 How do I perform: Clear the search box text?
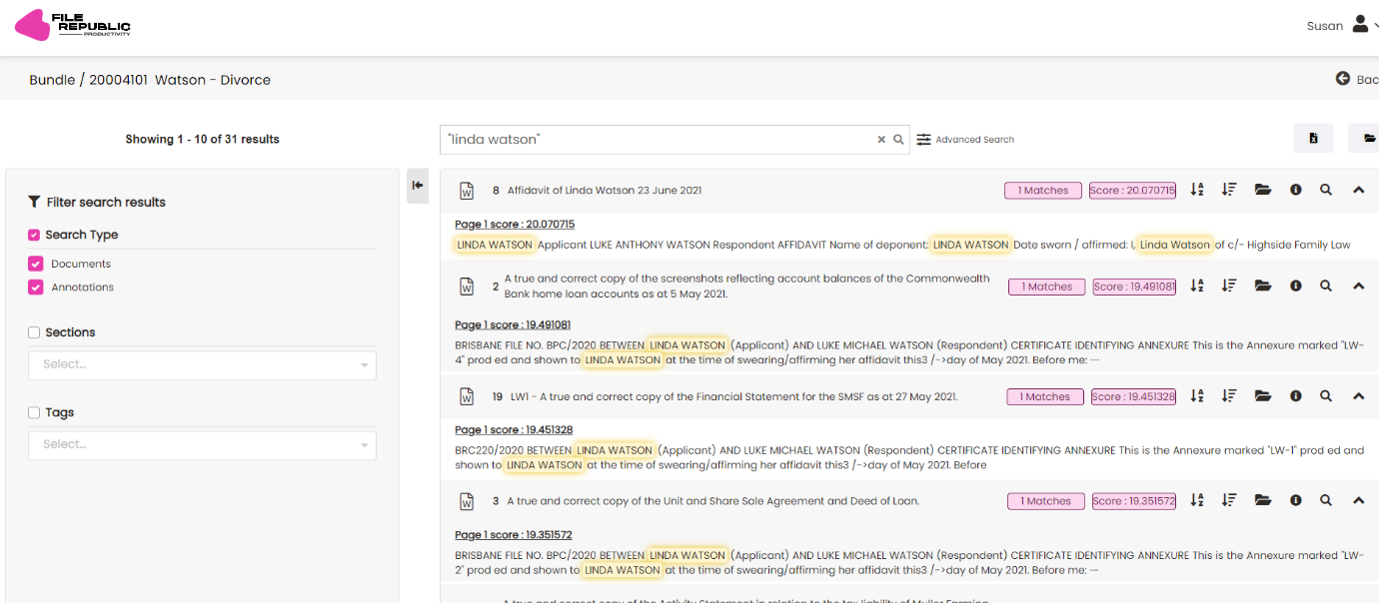[881, 140]
